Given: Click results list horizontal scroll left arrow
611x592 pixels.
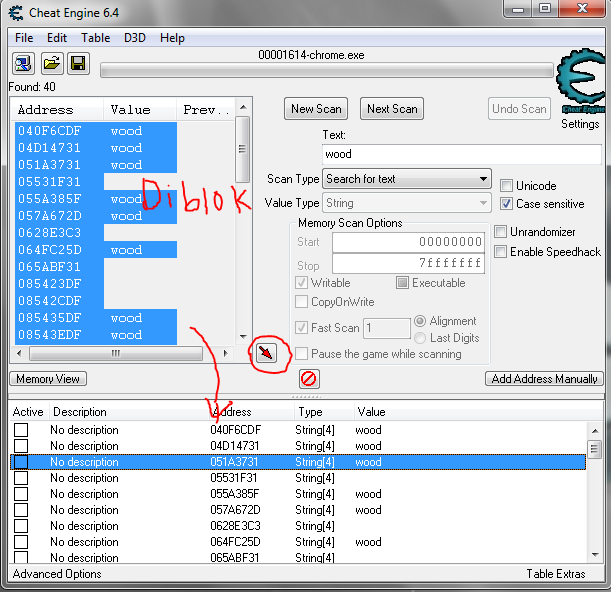Looking at the screenshot, I should tap(19, 353).
